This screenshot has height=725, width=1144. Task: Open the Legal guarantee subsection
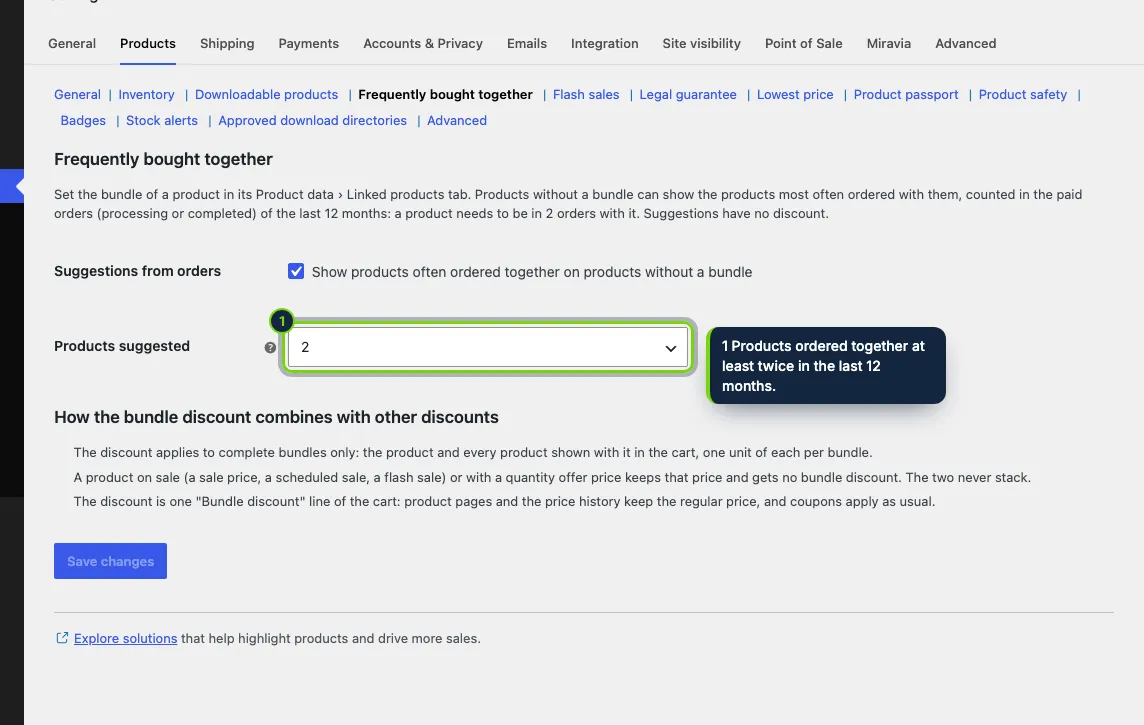[x=688, y=95]
